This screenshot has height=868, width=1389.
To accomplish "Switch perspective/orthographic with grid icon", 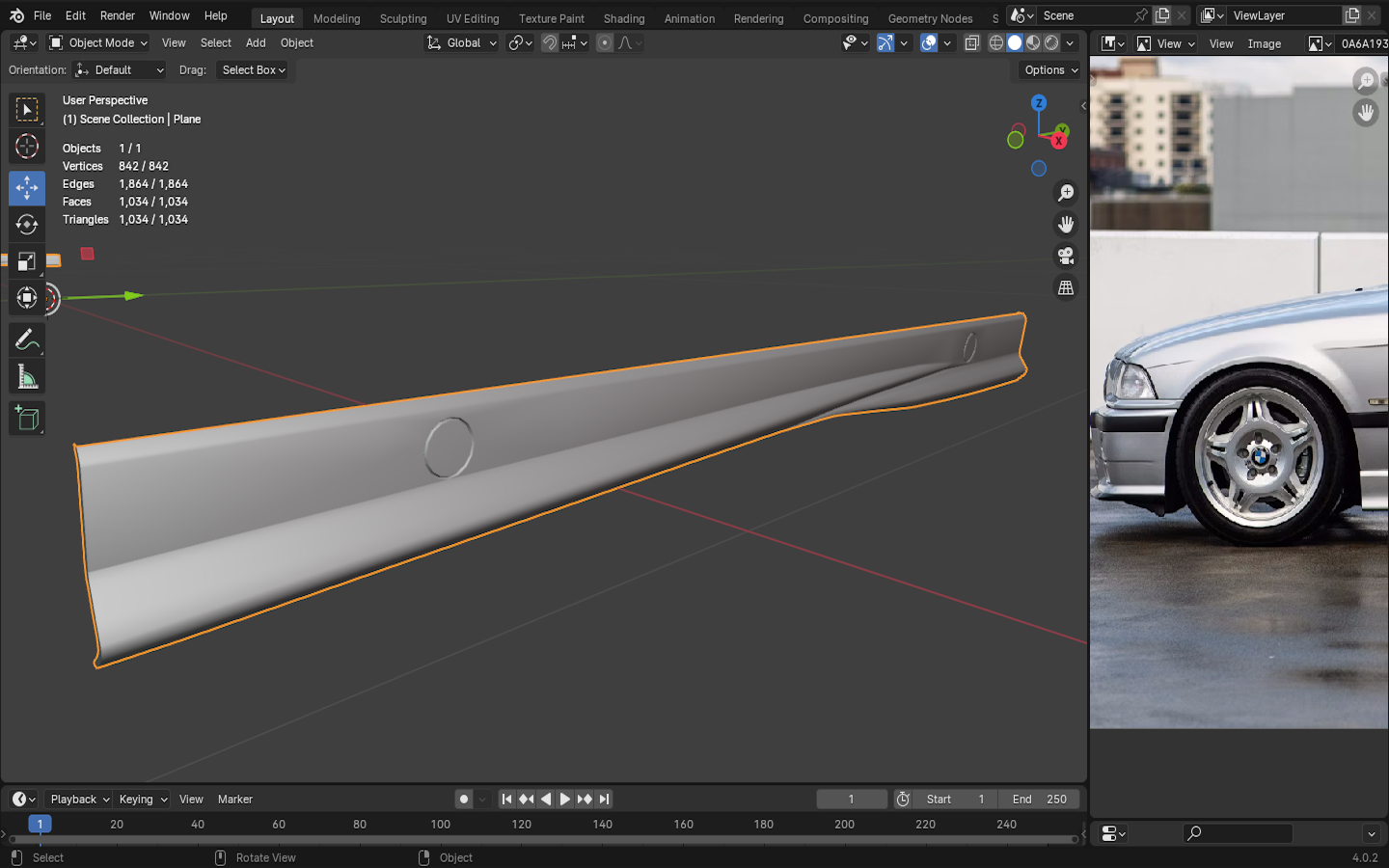I will click(1066, 287).
